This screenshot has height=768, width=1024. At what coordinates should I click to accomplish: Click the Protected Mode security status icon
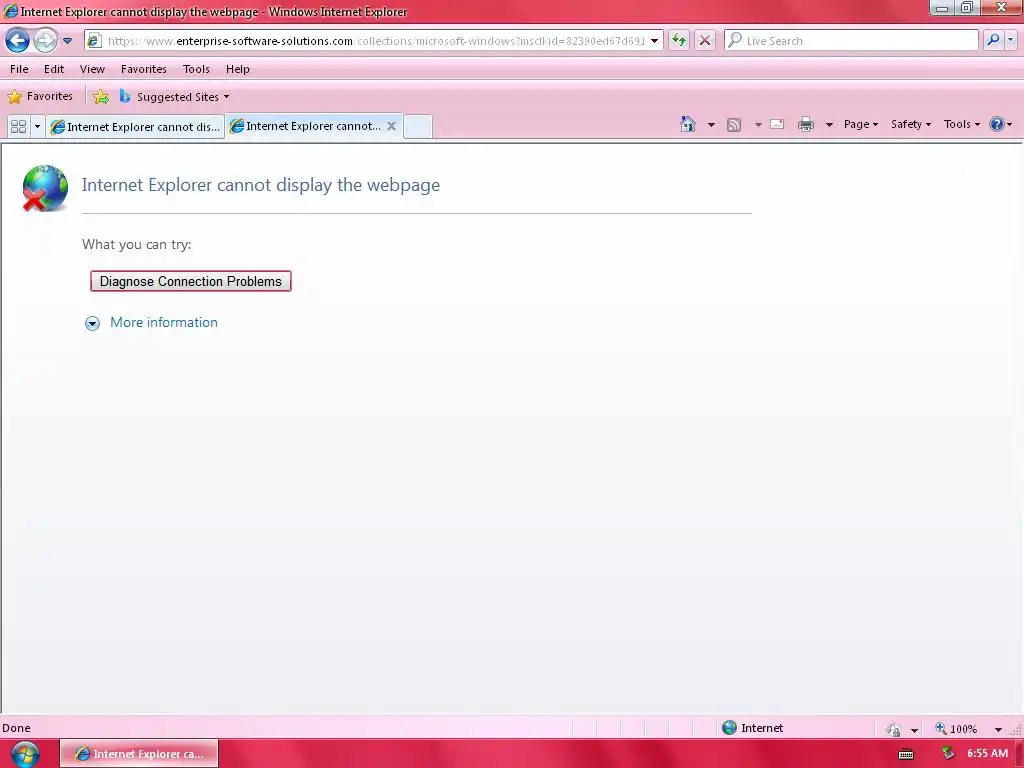(893, 729)
